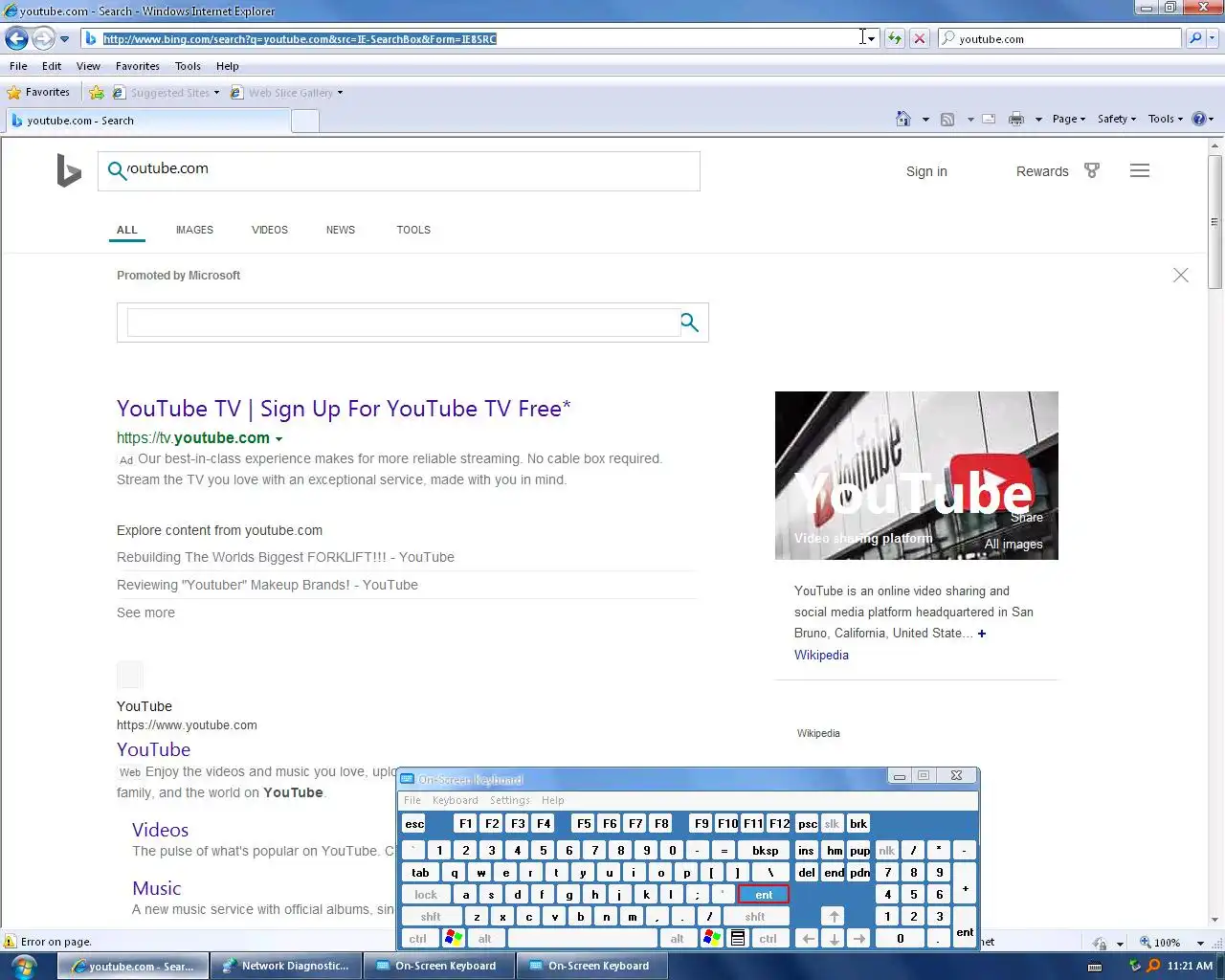This screenshot has width=1225, height=980.
Task: Open the Favorites menu in the menu bar
Action: pos(138,66)
